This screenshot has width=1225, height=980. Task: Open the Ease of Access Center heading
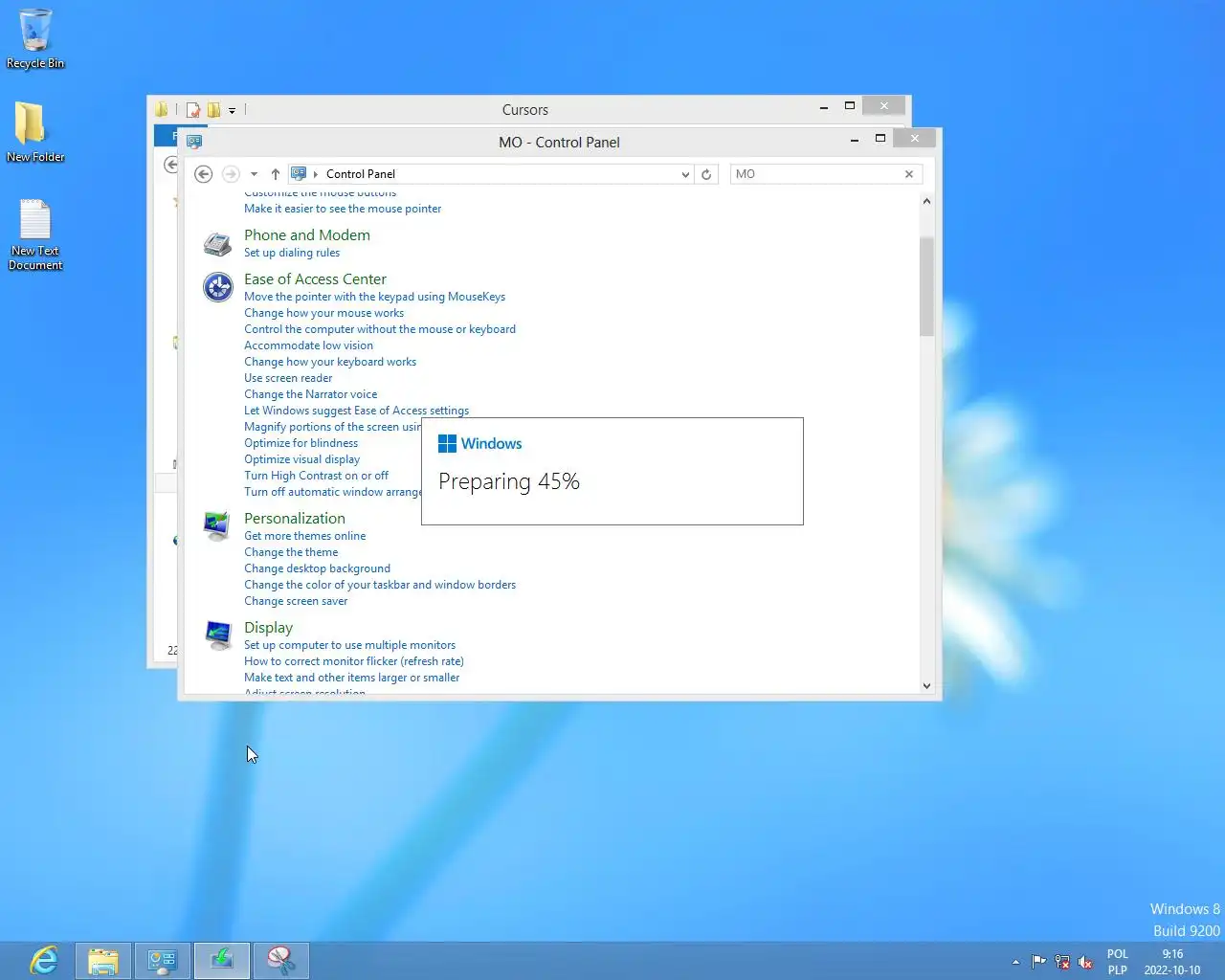pos(315,278)
